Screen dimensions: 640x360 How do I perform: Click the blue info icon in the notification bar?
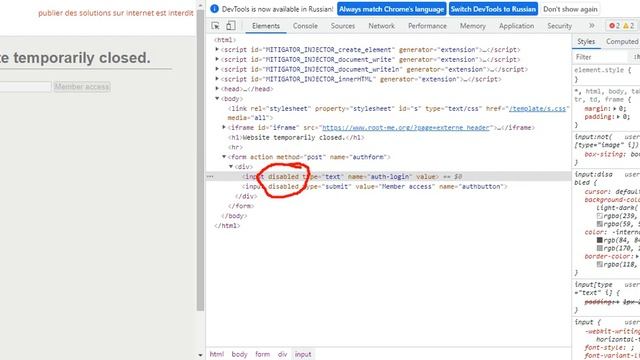214,9
